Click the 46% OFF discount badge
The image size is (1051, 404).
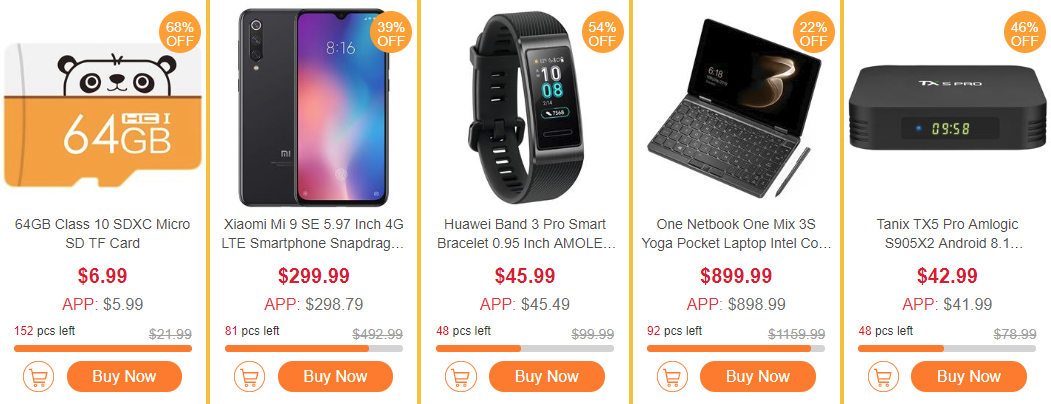pos(1025,33)
